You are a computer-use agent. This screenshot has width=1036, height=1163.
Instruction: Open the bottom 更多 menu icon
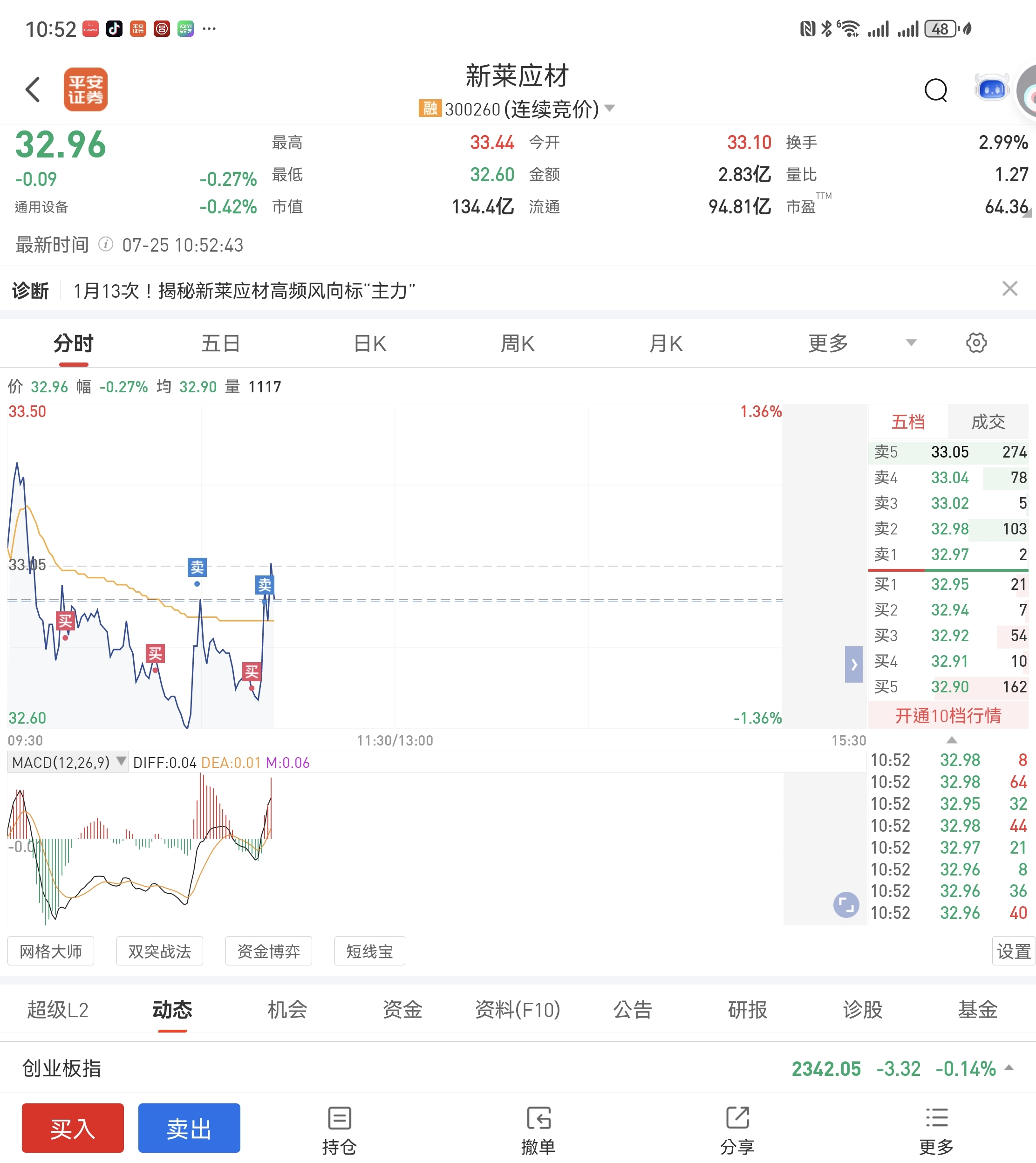pyautogui.click(x=936, y=1130)
